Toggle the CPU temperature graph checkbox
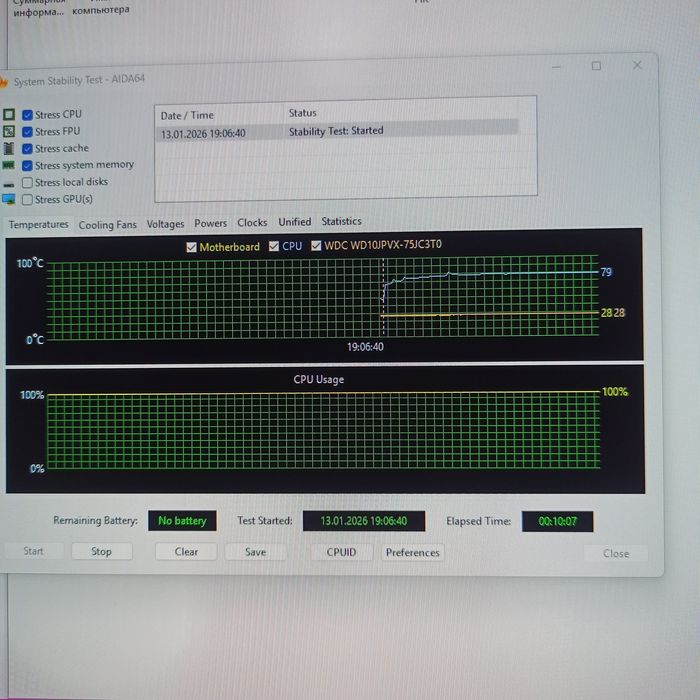This screenshot has height=700, width=700. click(274, 246)
